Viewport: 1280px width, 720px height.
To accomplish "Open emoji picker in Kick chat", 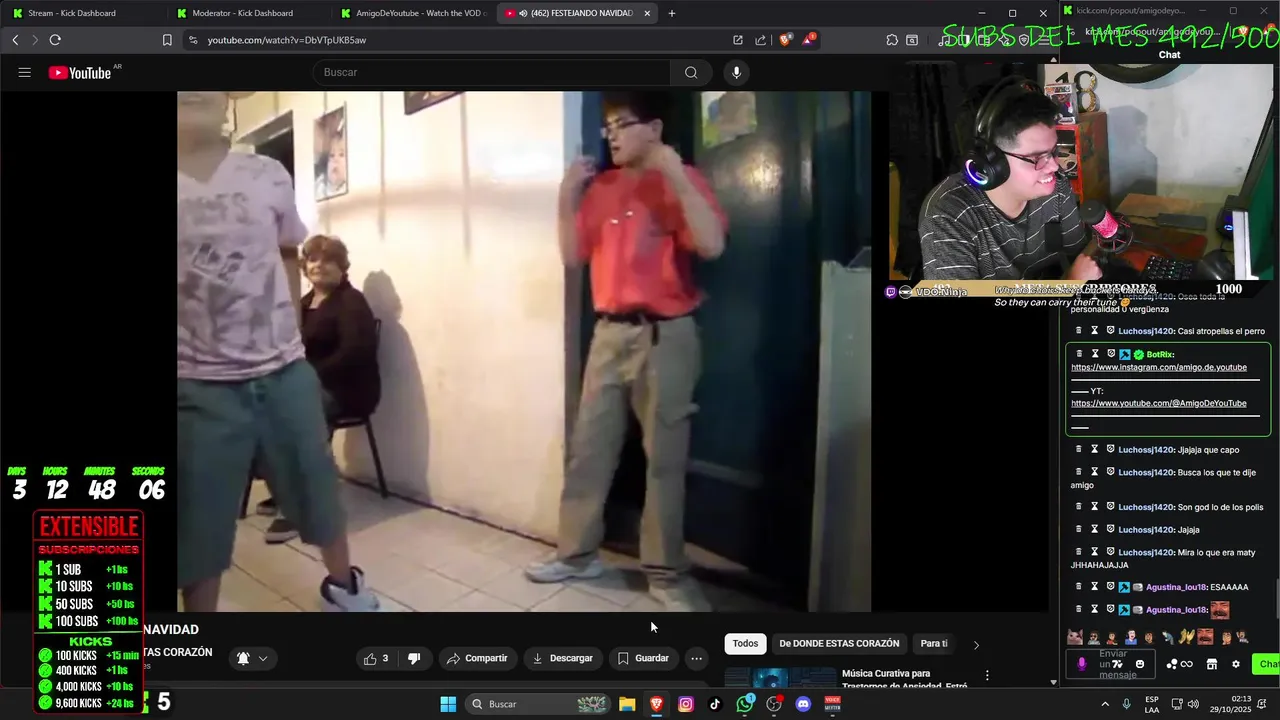I will pos(1140,664).
